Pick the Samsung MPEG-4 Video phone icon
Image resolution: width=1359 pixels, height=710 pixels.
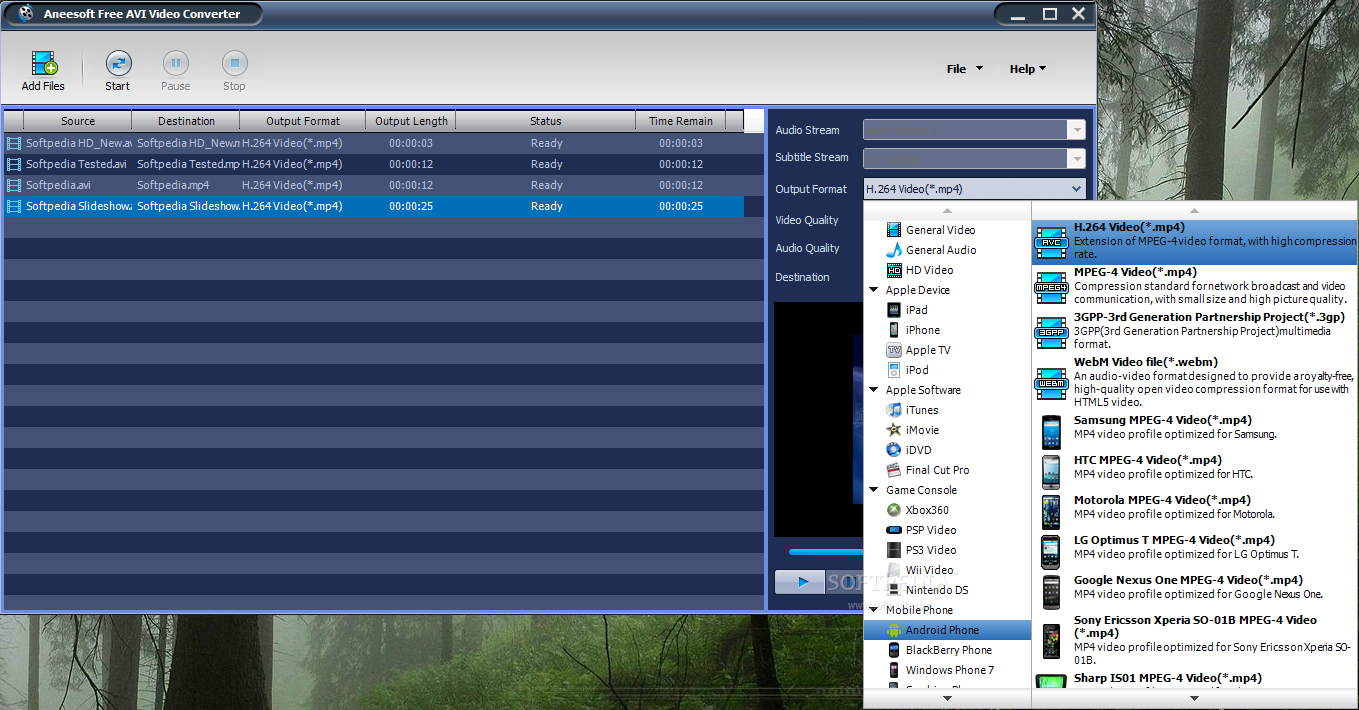click(x=1051, y=431)
